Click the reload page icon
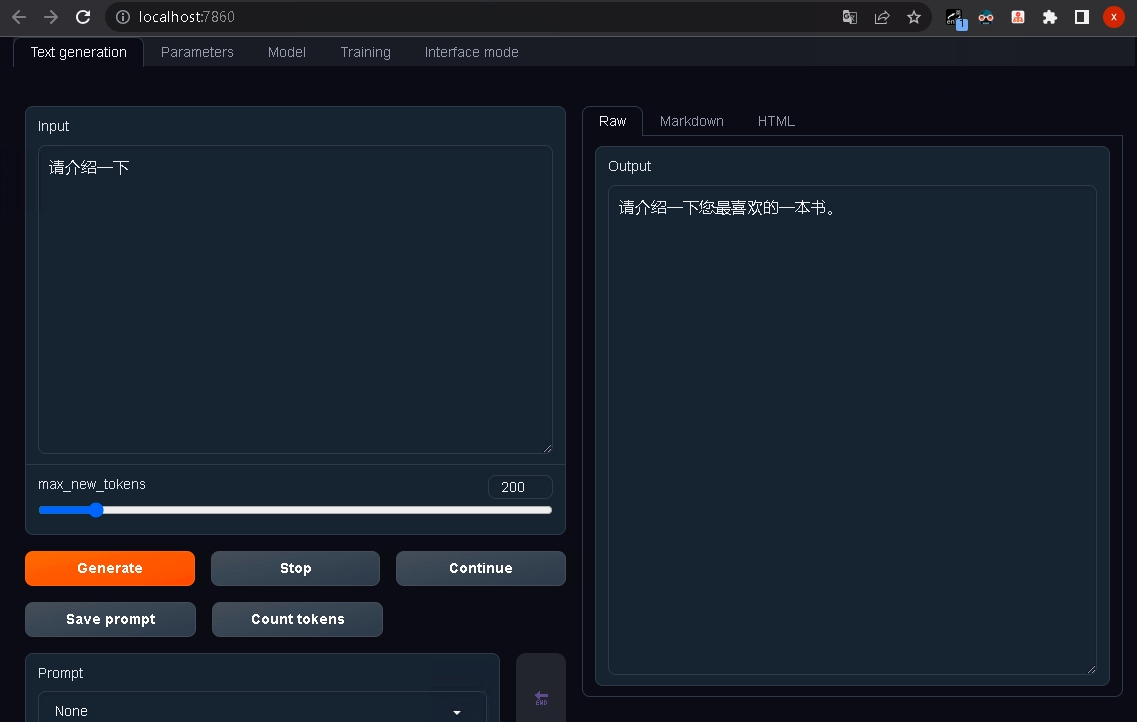Image resolution: width=1137 pixels, height=722 pixels. 83,17
